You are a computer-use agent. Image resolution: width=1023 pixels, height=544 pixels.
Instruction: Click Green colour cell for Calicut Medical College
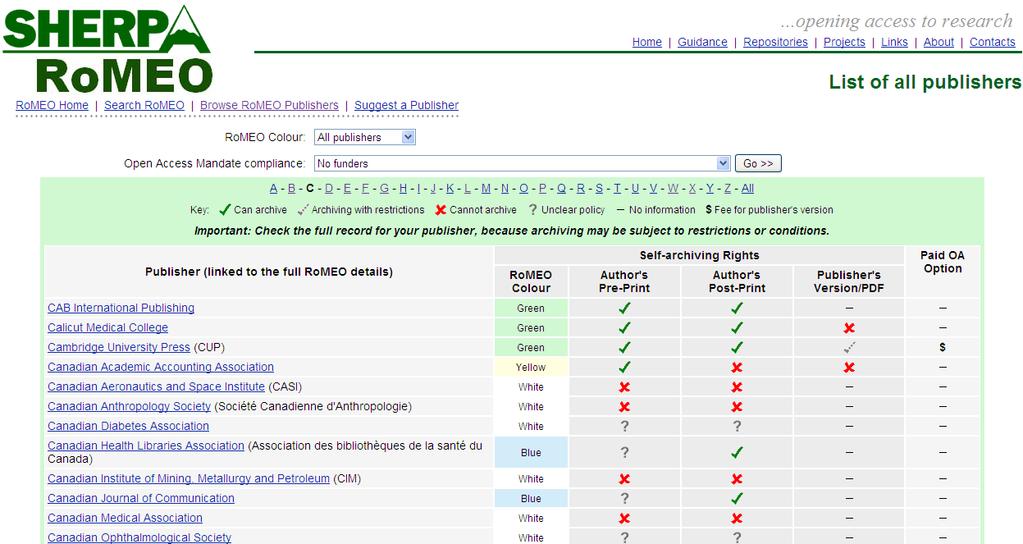tap(531, 328)
